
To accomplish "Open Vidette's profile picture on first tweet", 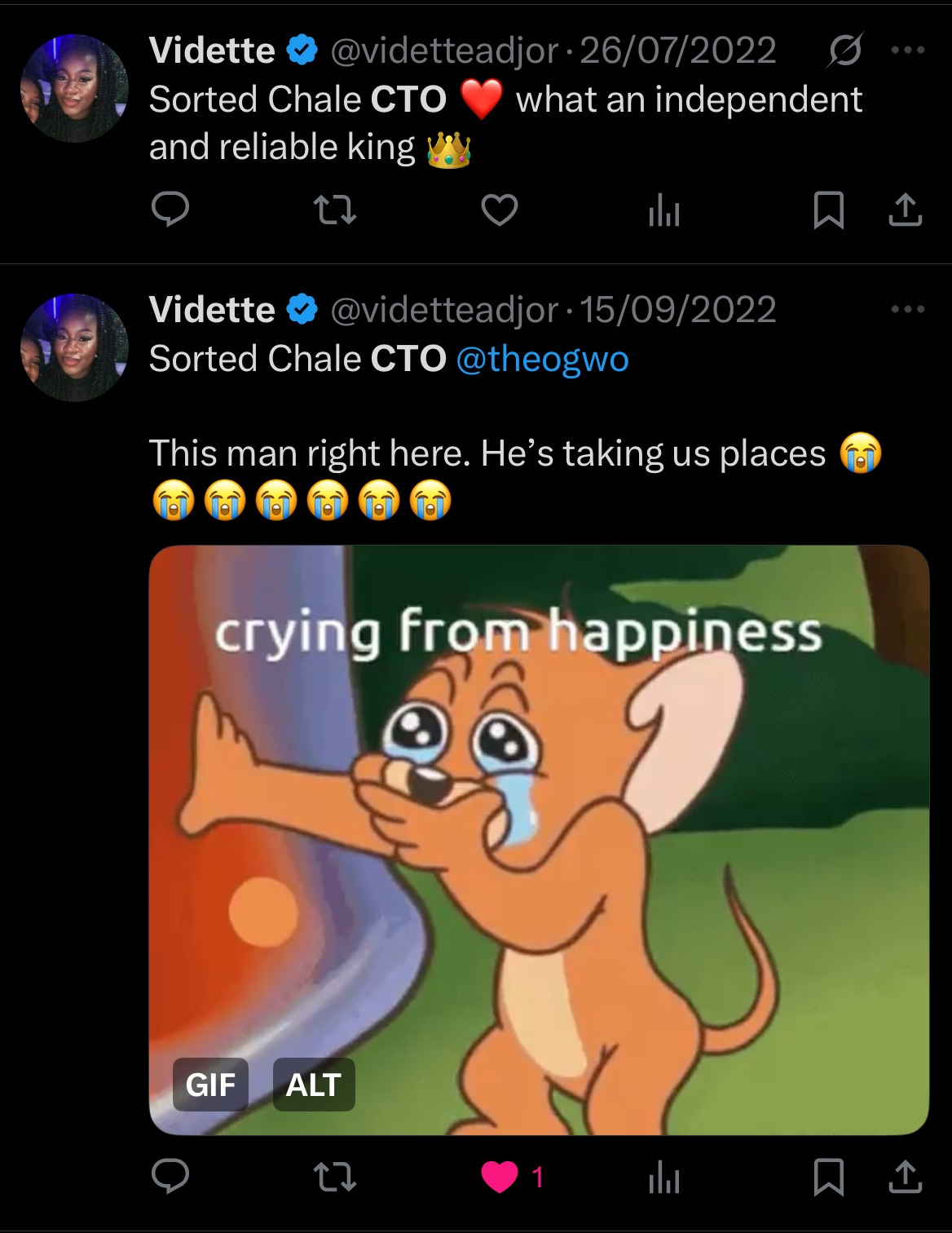I will (x=74, y=88).
